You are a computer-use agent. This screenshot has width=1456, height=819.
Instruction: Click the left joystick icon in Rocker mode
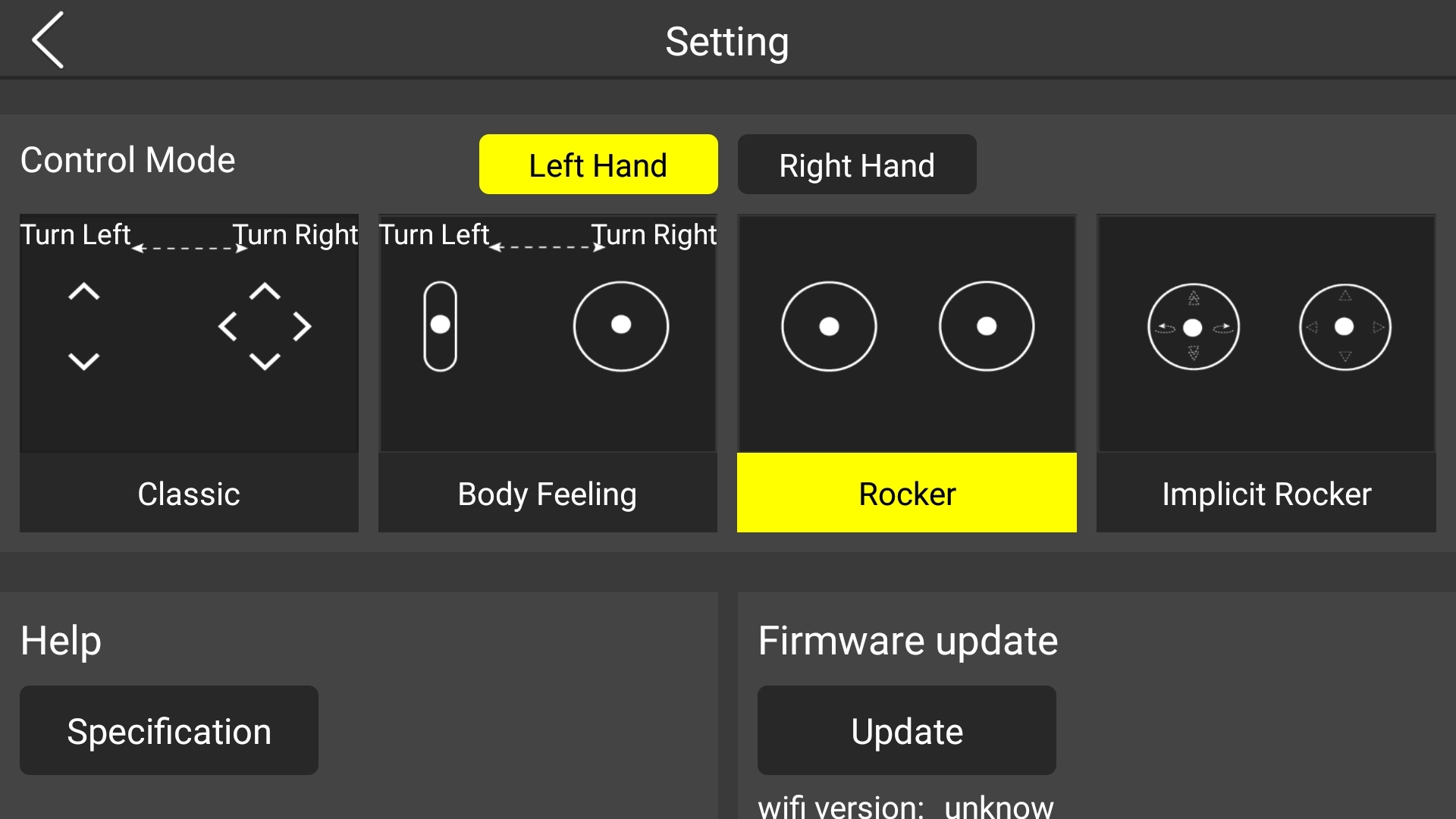point(828,326)
